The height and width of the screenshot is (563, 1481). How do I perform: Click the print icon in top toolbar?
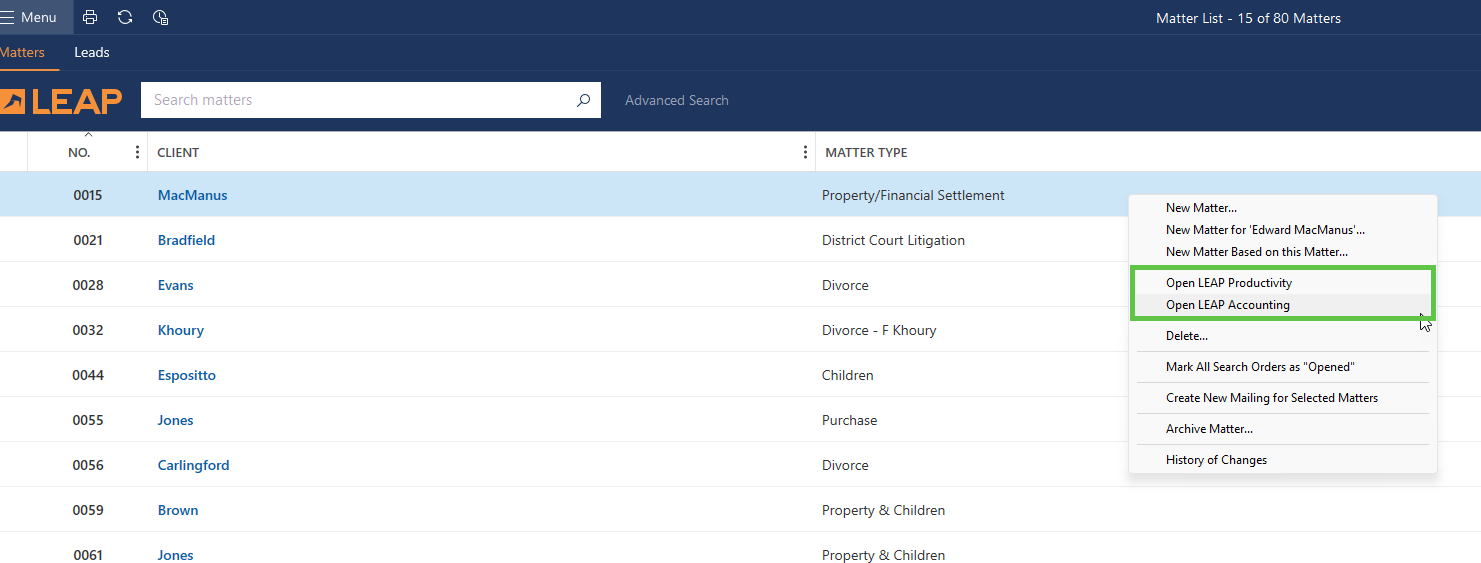(90, 17)
